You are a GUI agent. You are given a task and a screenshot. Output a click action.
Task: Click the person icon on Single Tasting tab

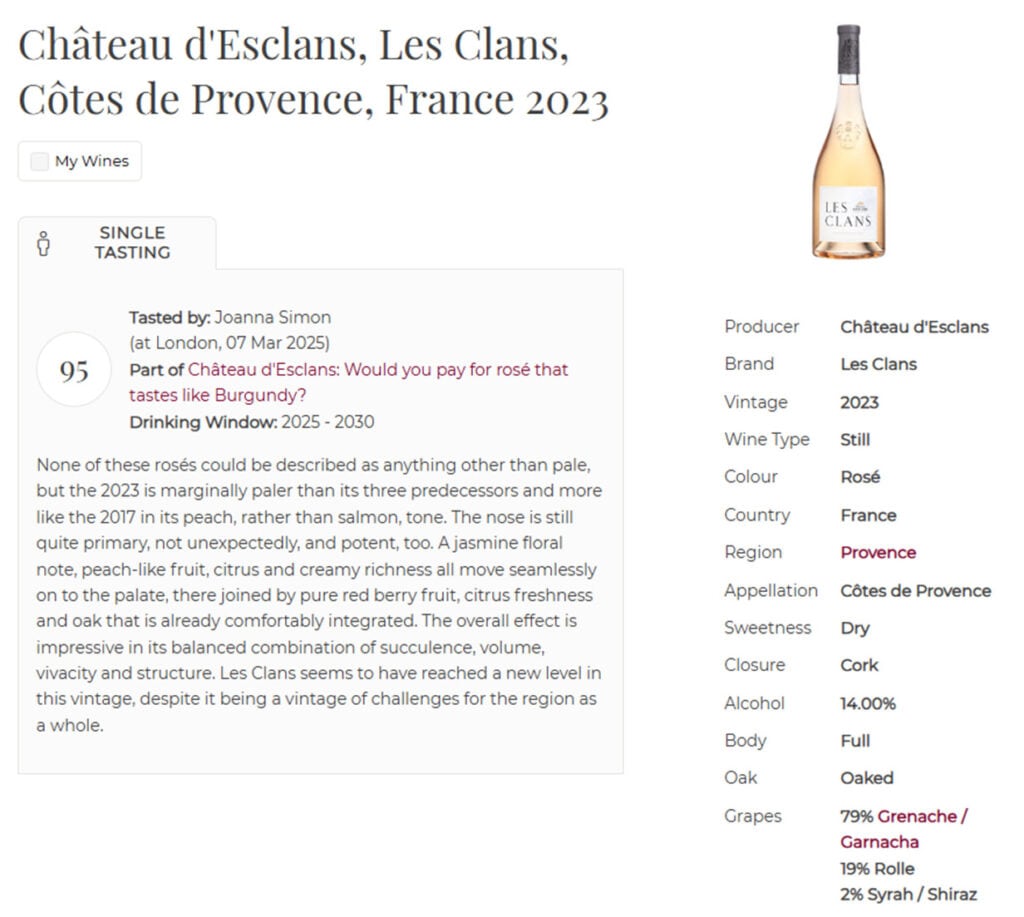(43, 243)
